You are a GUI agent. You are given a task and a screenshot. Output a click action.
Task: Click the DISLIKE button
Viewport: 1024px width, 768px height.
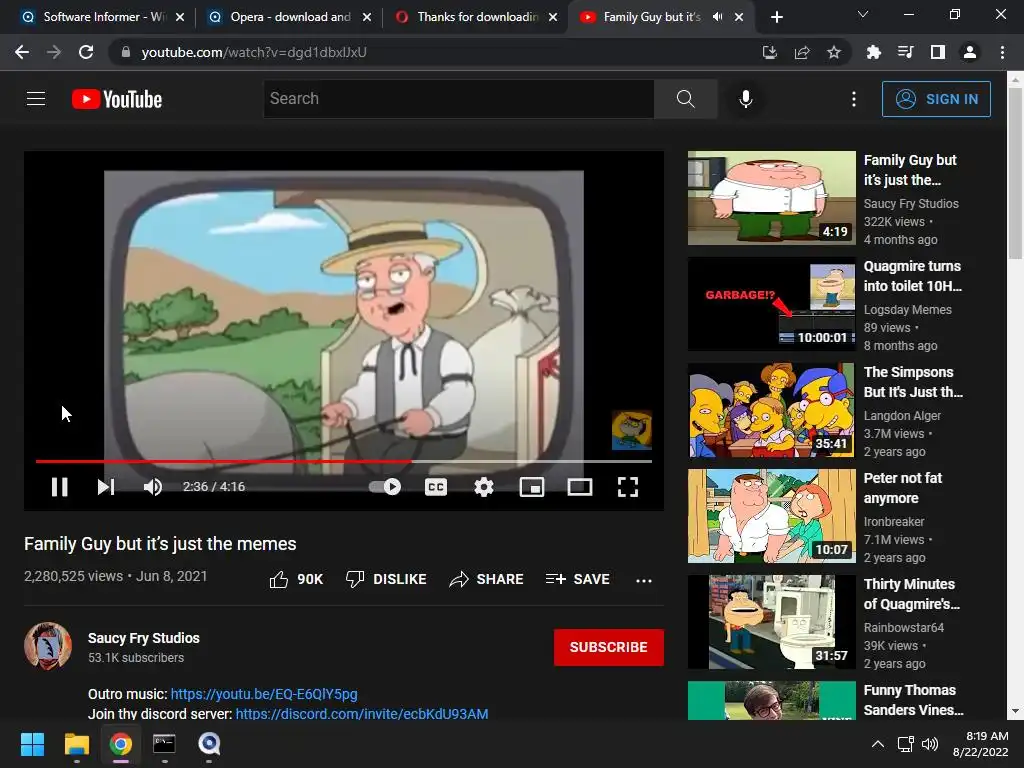(386, 579)
